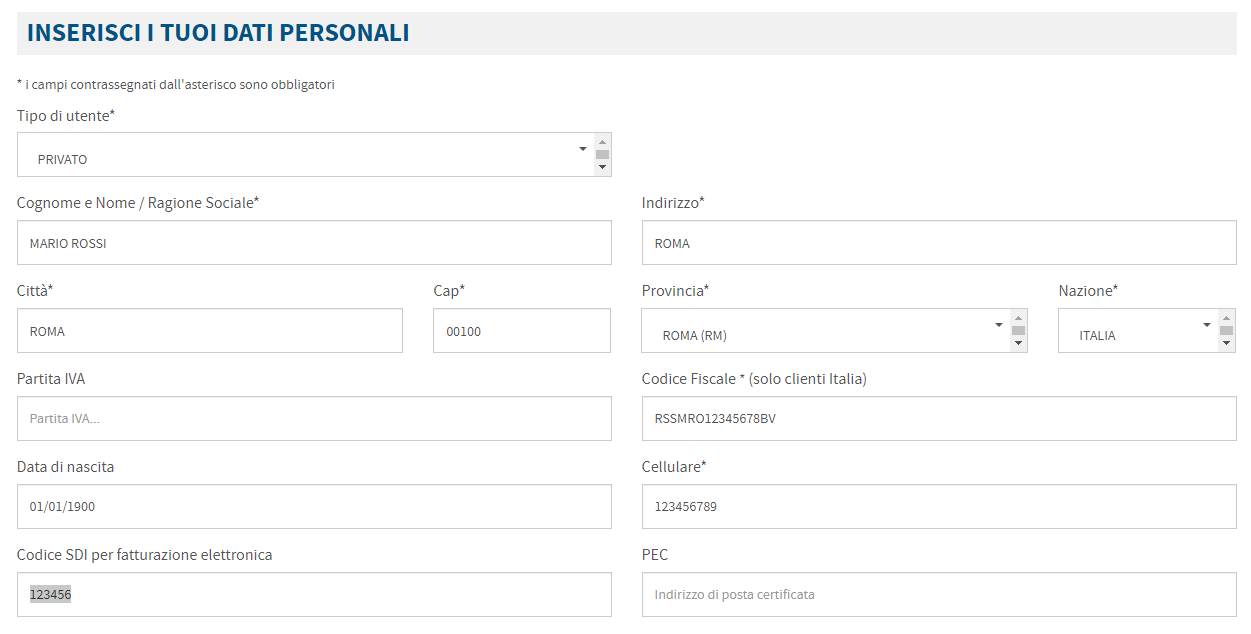Click Provincia list scroll down arrow

(1019, 344)
